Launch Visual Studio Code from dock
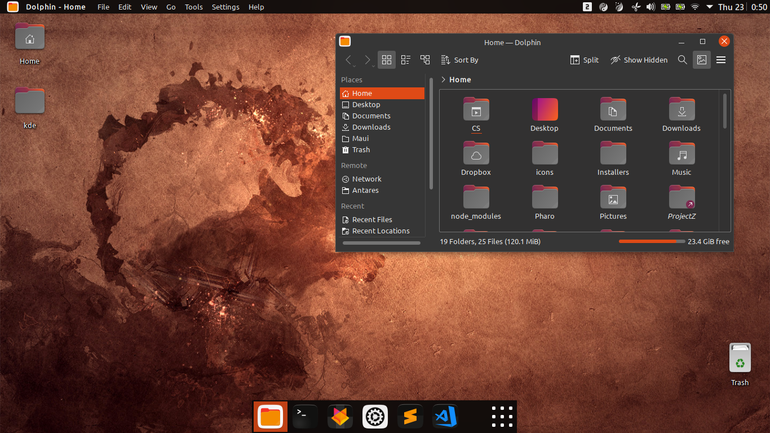Viewport: 770px width, 433px height. [x=445, y=417]
